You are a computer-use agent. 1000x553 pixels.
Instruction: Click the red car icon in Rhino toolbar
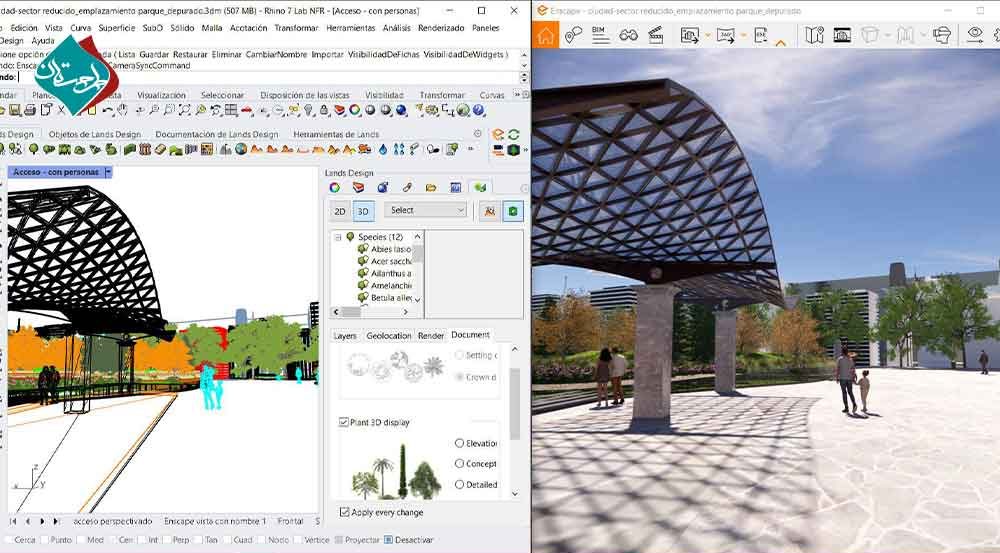click(x=246, y=111)
